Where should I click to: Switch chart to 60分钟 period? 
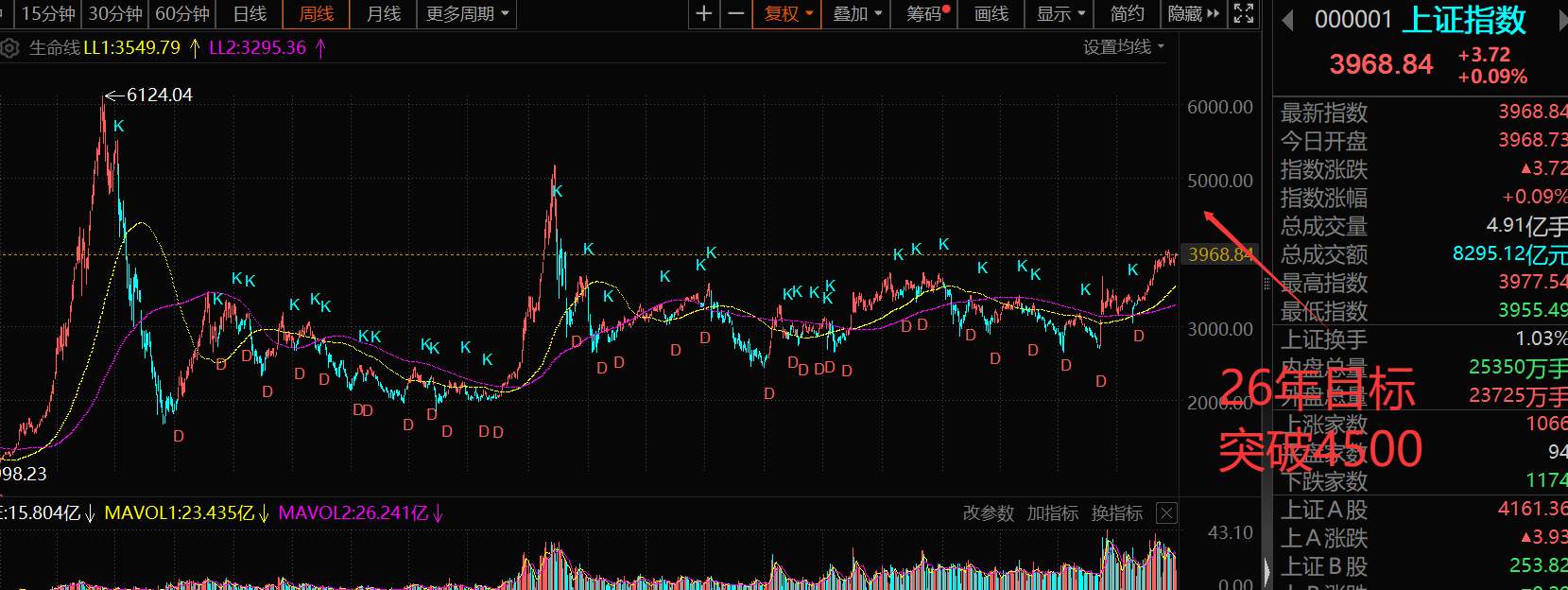click(182, 13)
